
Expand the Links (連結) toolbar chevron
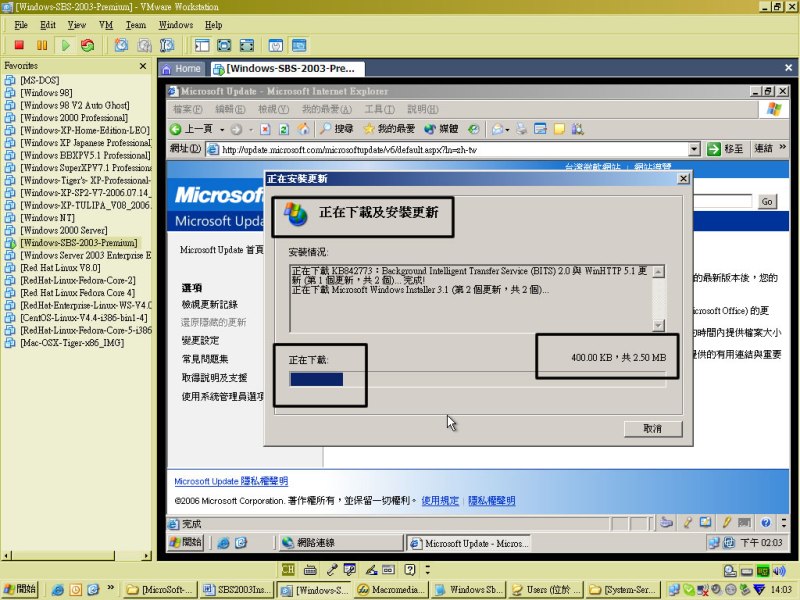pos(783,147)
